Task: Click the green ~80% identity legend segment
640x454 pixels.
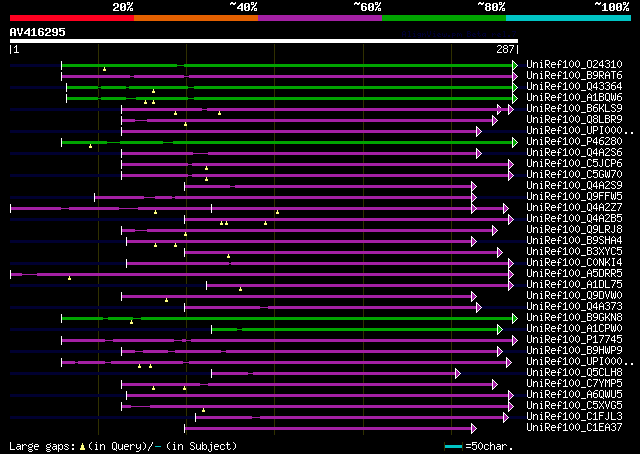Action: 444,18
